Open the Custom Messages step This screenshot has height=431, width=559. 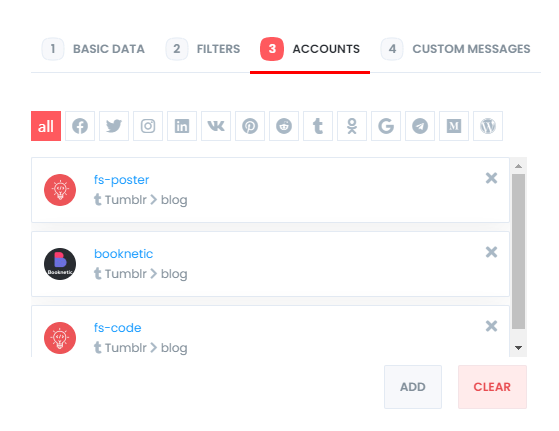tap(456, 49)
